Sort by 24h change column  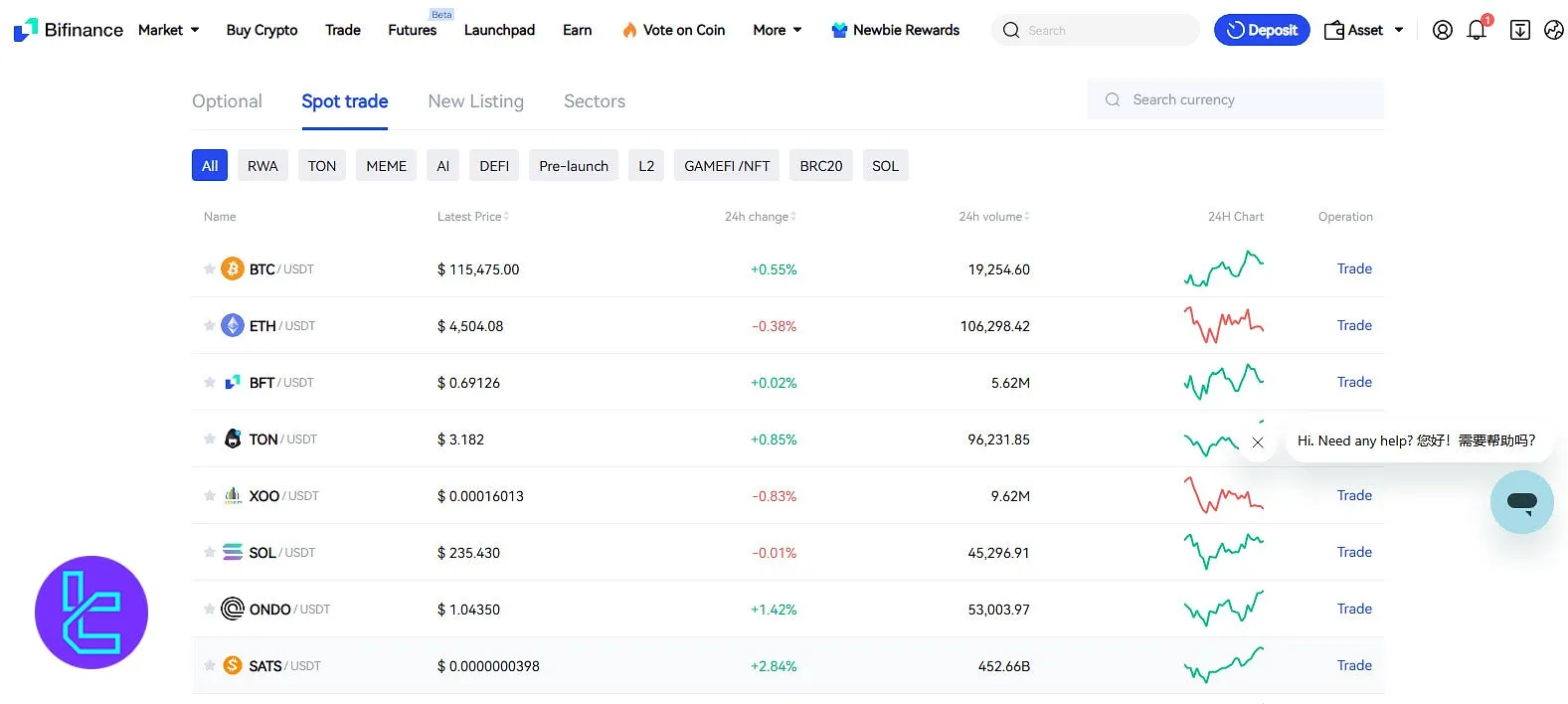(x=761, y=216)
